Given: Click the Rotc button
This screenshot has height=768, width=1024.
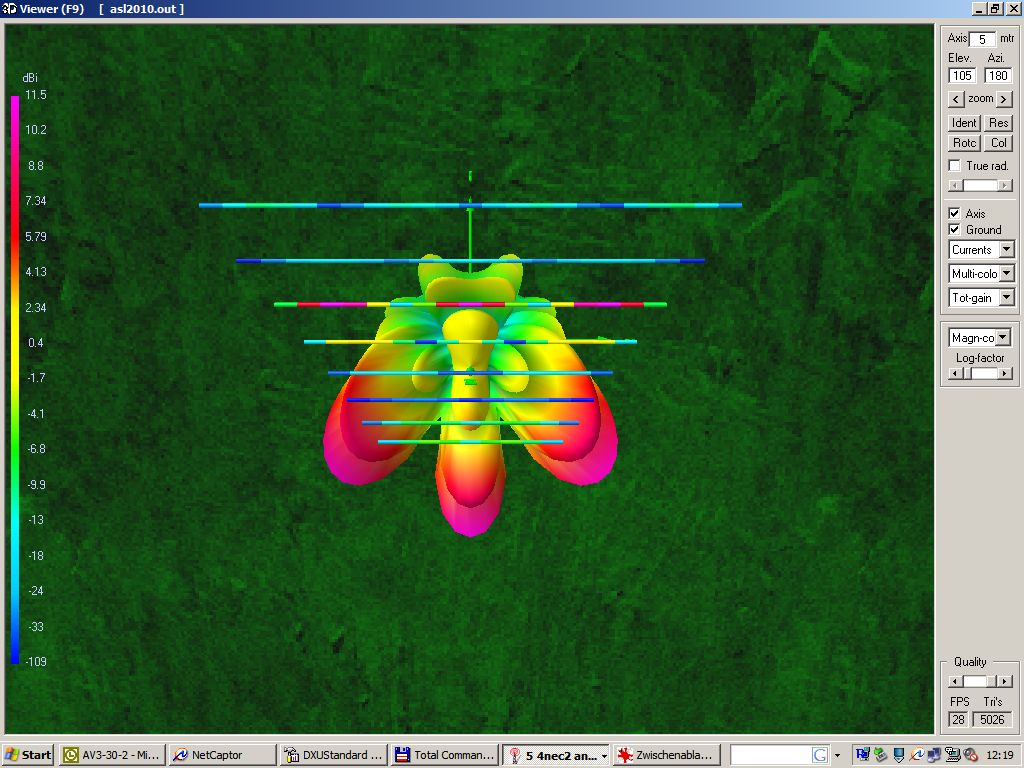Looking at the screenshot, I should 964,142.
